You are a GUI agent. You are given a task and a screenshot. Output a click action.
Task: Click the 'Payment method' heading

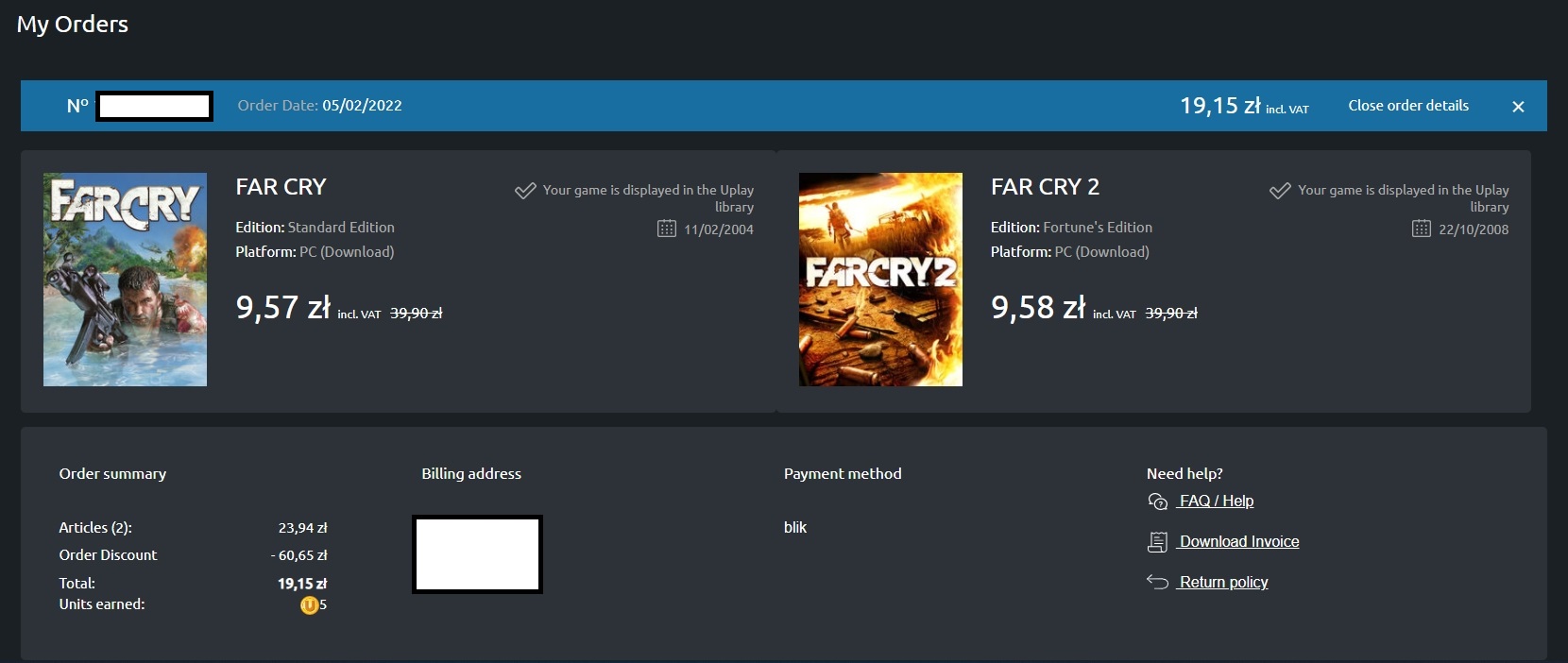coord(843,474)
